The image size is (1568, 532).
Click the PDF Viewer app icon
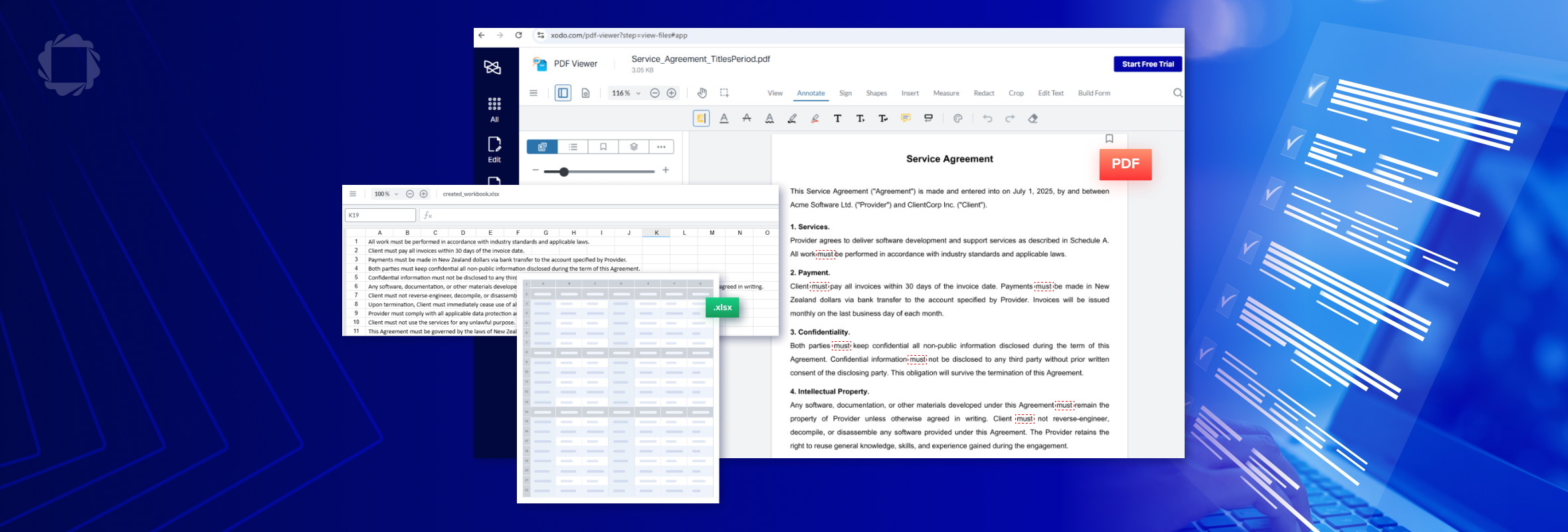tap(539, 64)
